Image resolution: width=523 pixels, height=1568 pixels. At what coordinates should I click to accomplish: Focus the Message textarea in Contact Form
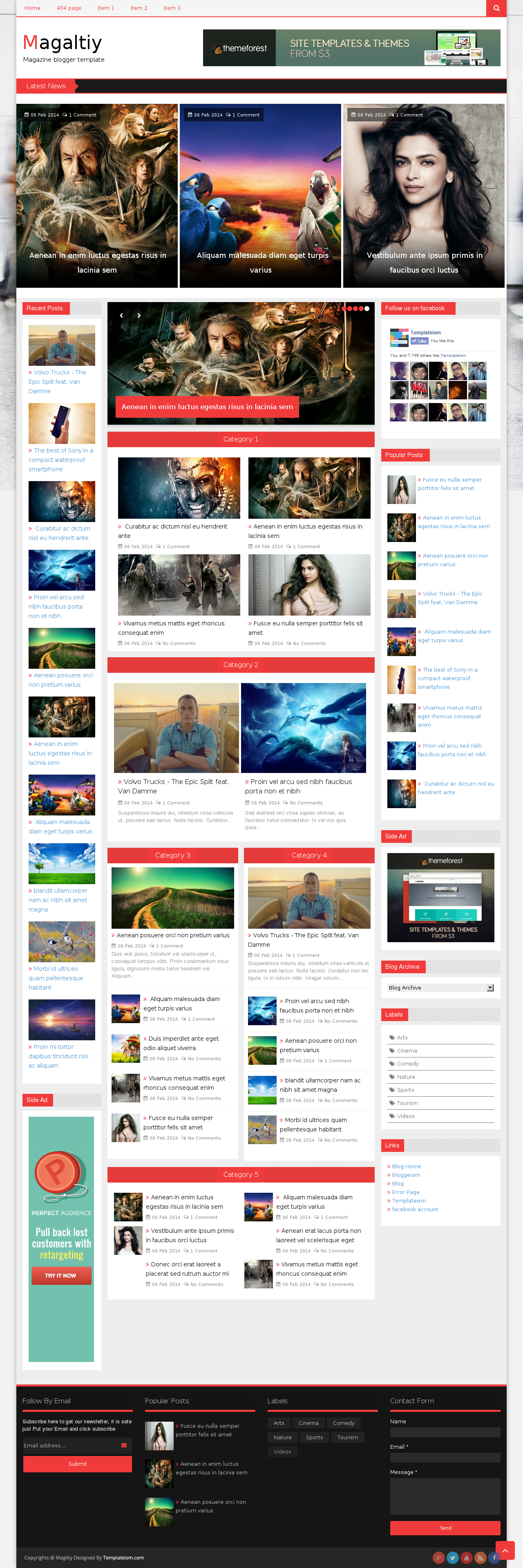point(445,1496)
